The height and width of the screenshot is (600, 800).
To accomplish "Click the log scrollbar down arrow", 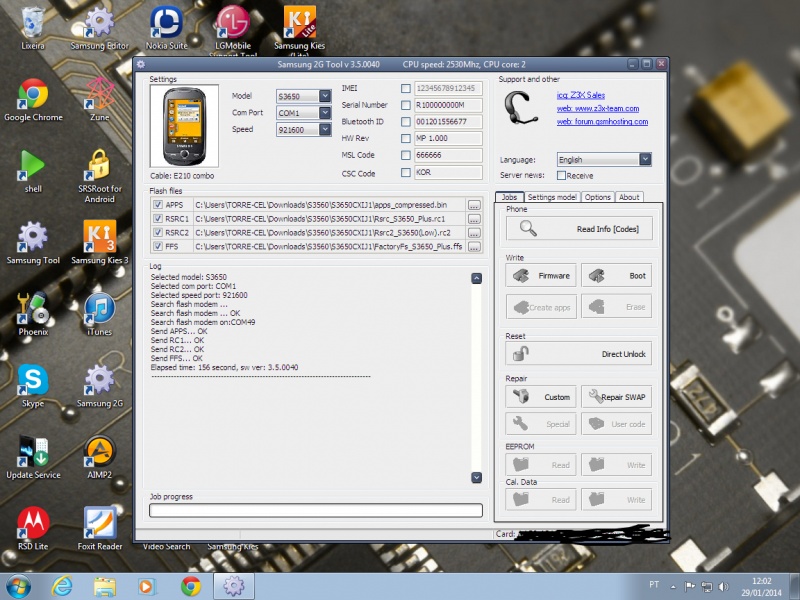I will click(x=477, y=478).
